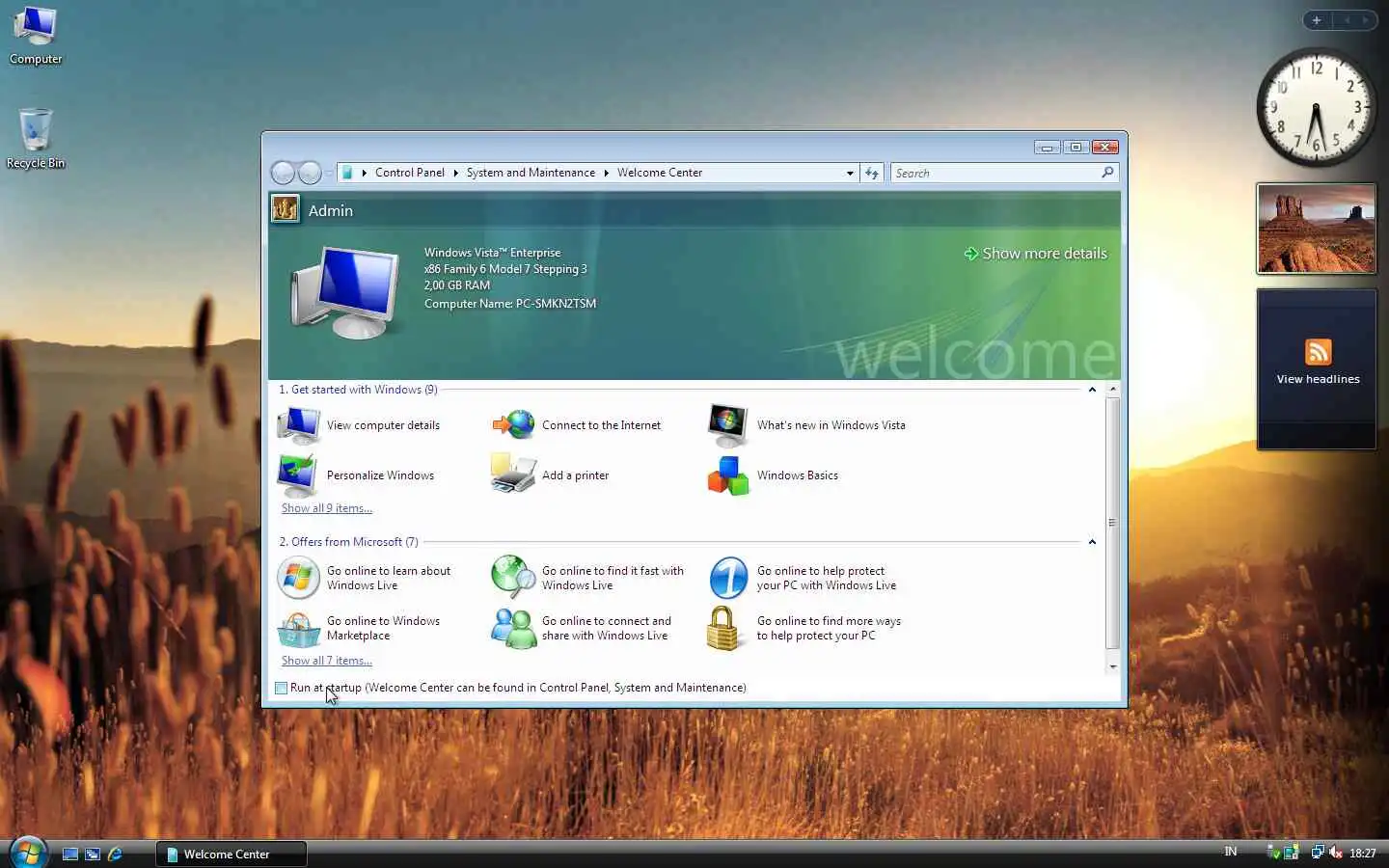Image resolution: width=1389 pixels, height=868 pixels.
Task: Click the Back navigation button
Action: tap(283, 173)
